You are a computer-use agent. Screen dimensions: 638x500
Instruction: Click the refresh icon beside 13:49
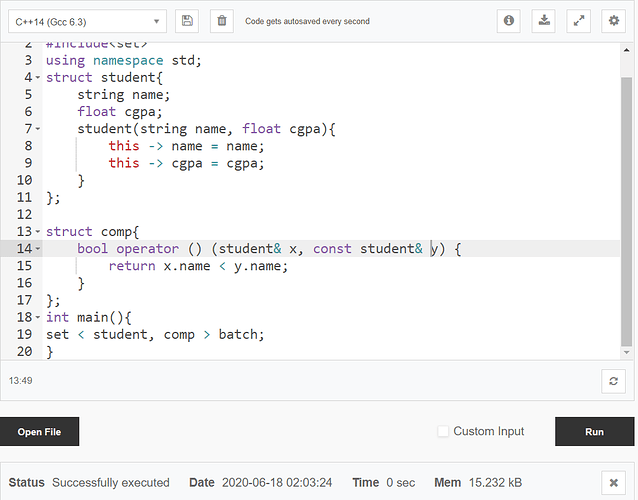tap(614, 381)
